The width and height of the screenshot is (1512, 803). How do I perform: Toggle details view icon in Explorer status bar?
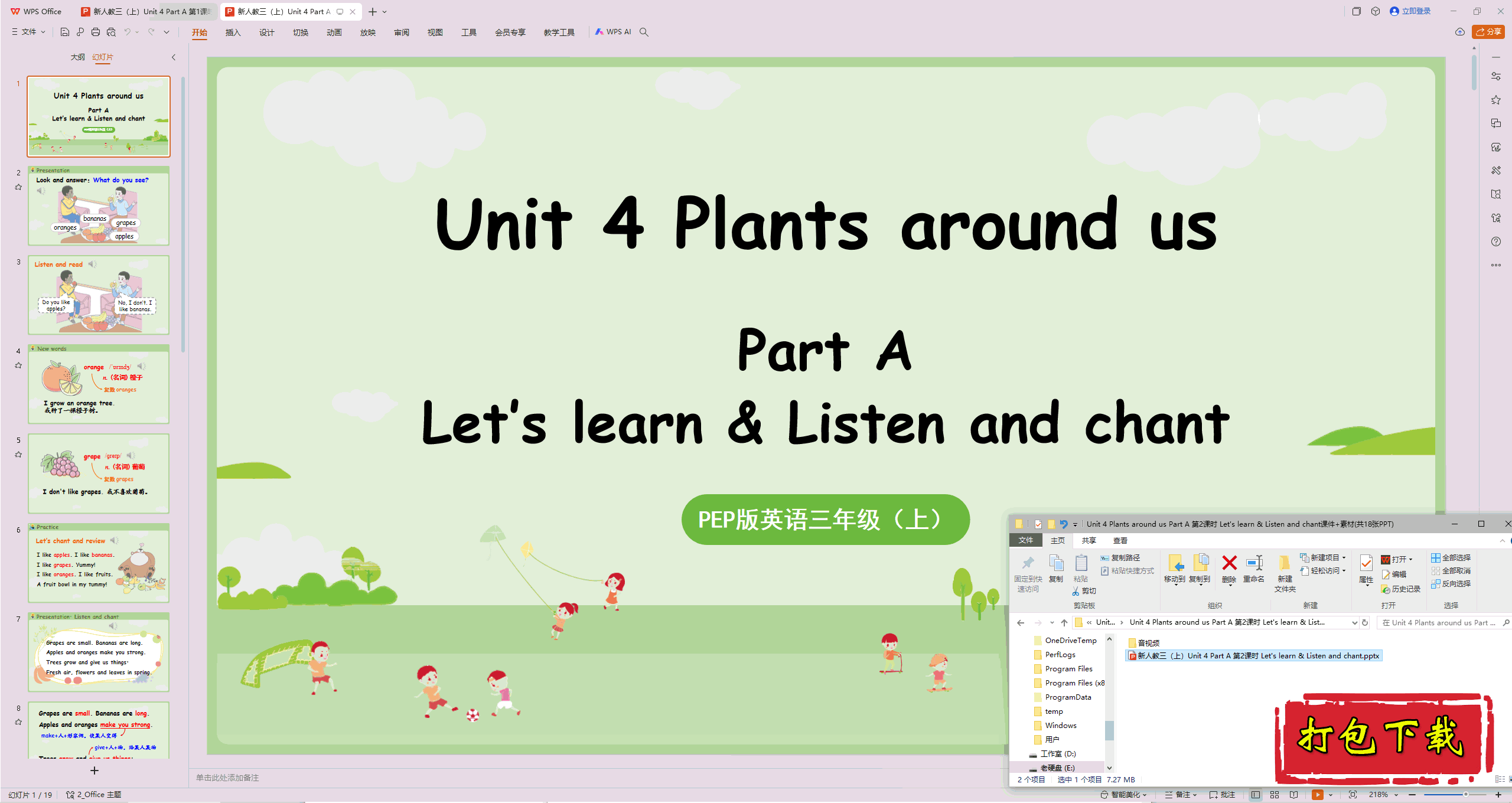pyautogui.click(x=1499, y=779)
